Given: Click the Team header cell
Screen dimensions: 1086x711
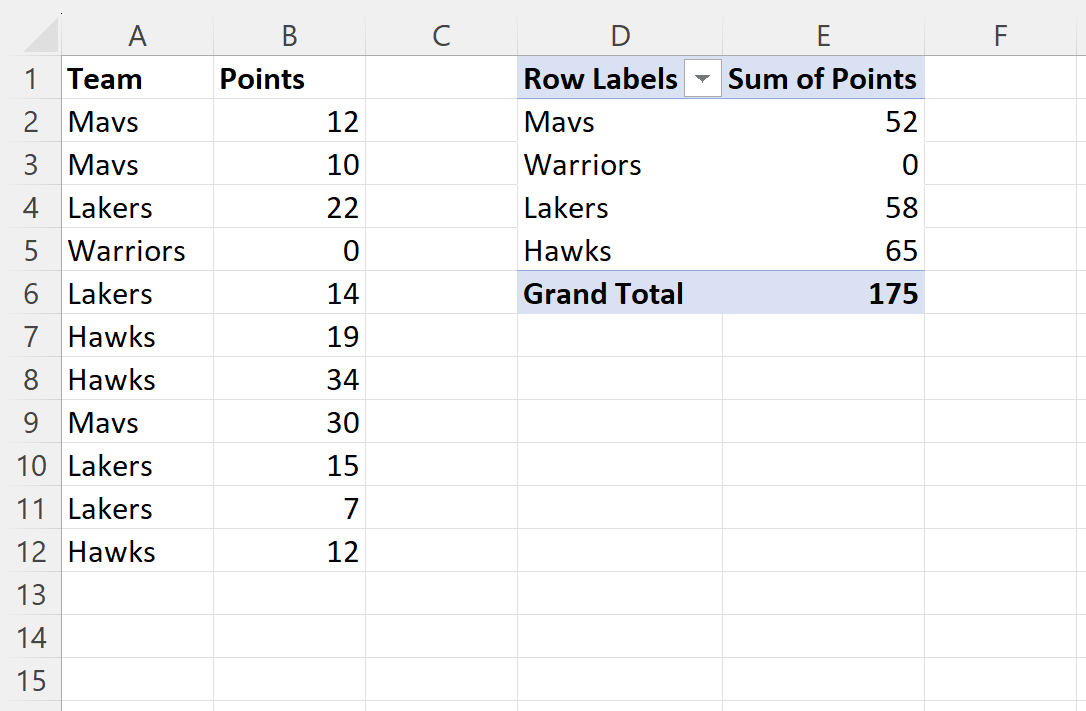Looking at the screenshot, I should point(137,78).
